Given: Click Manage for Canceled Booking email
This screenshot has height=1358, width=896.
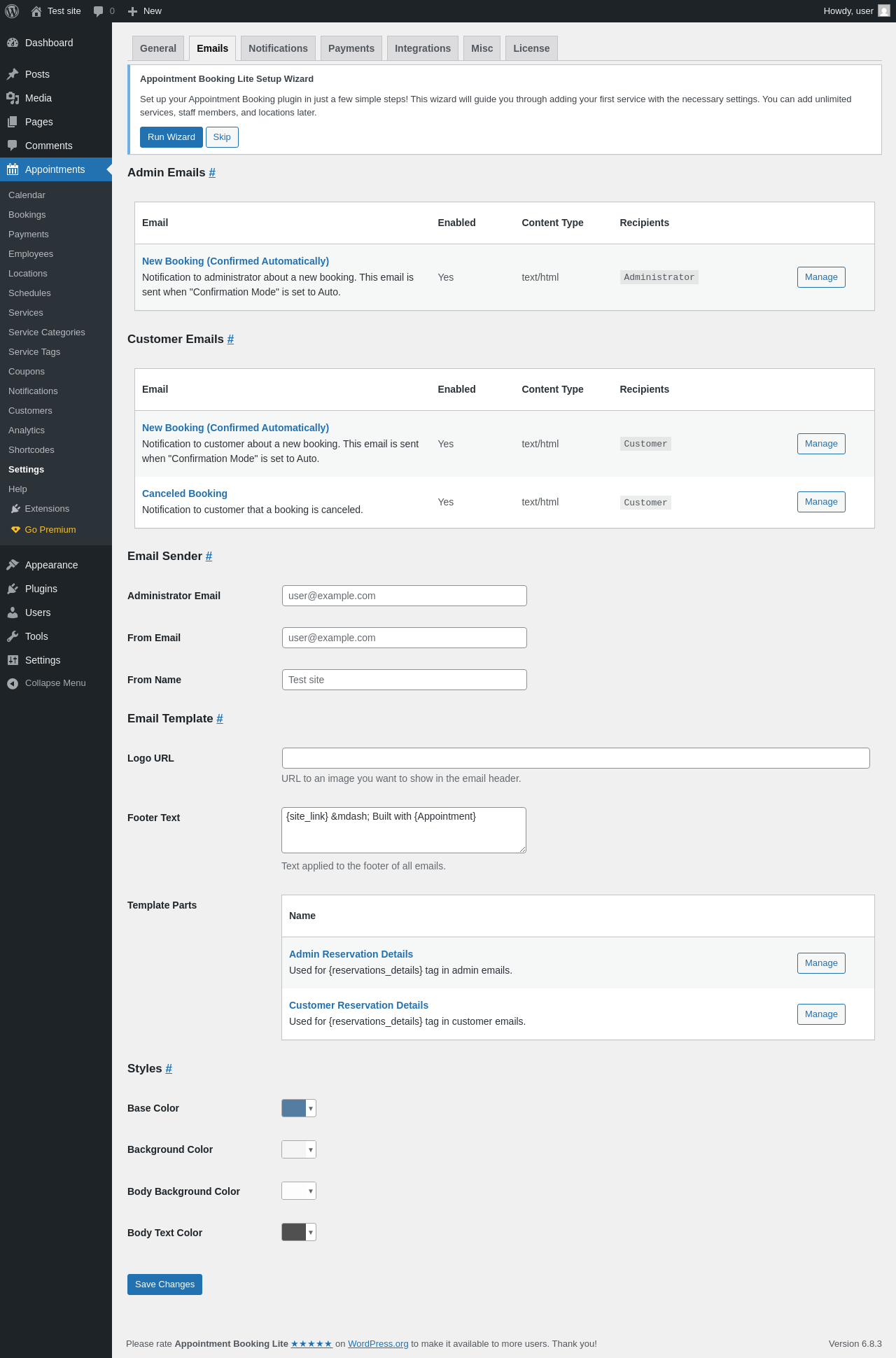Looking at the screenshot, I should tap(820, 502).
